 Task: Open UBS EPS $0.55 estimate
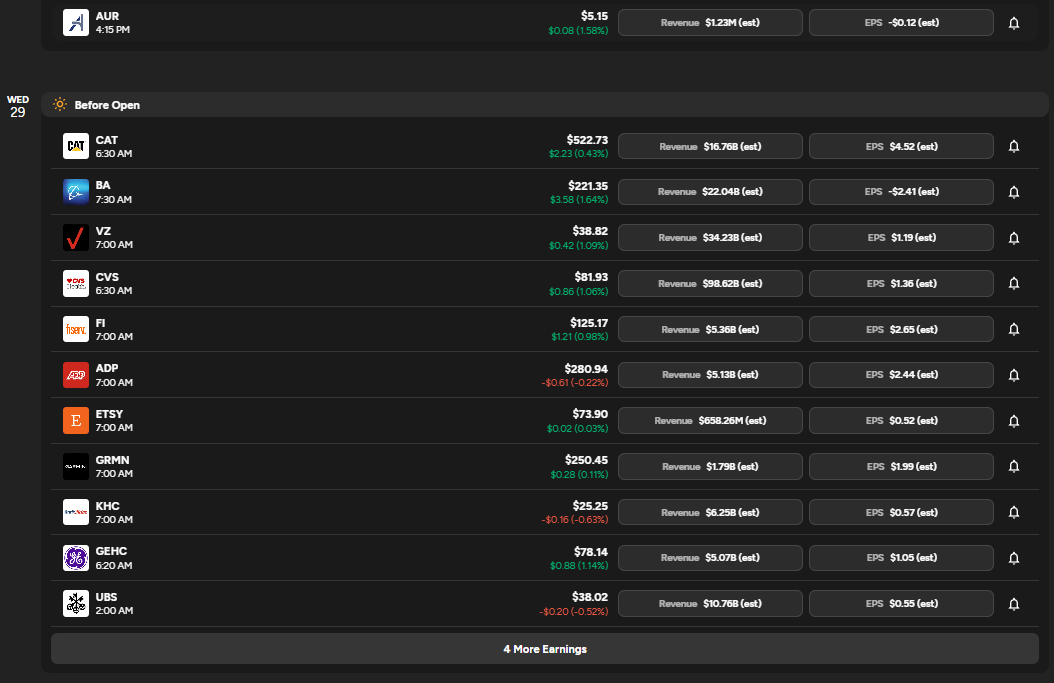pos(901,604)
